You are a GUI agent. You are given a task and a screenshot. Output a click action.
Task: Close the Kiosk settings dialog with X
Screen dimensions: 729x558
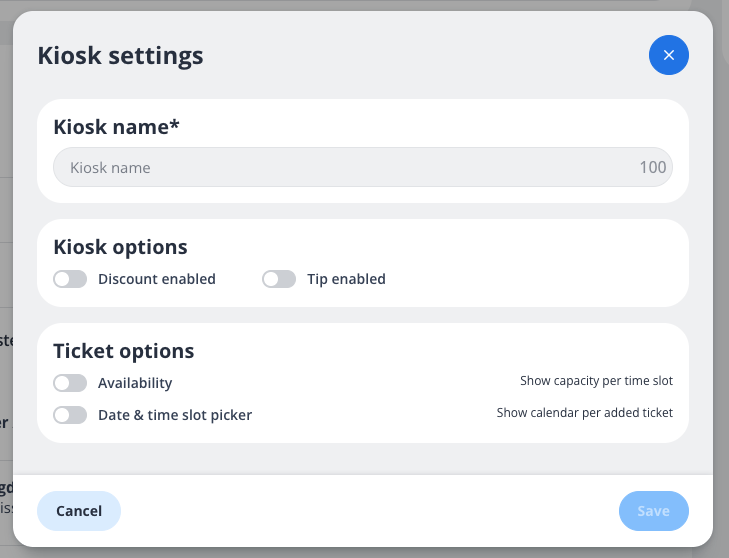(669, 55)
